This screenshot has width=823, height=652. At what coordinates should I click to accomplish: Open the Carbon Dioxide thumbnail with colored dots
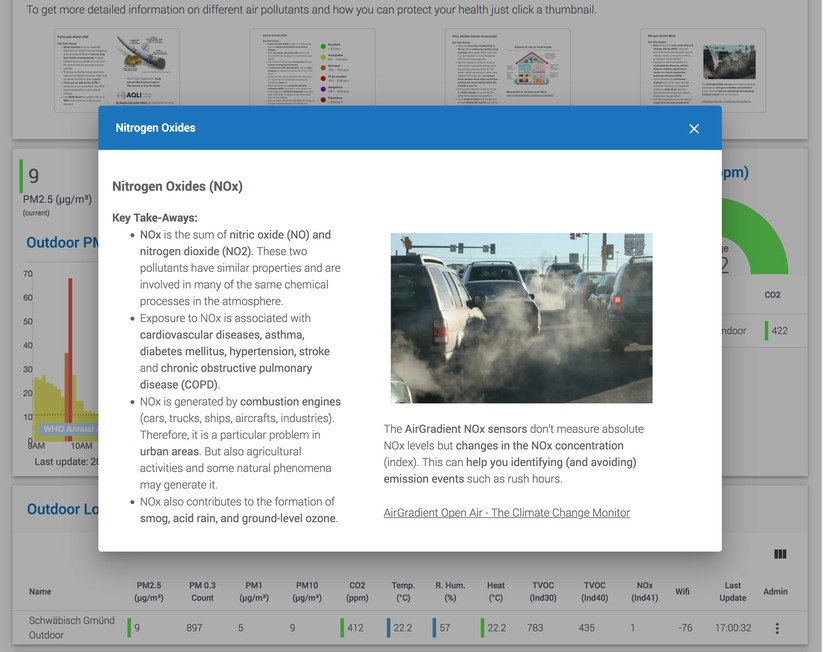312,70
